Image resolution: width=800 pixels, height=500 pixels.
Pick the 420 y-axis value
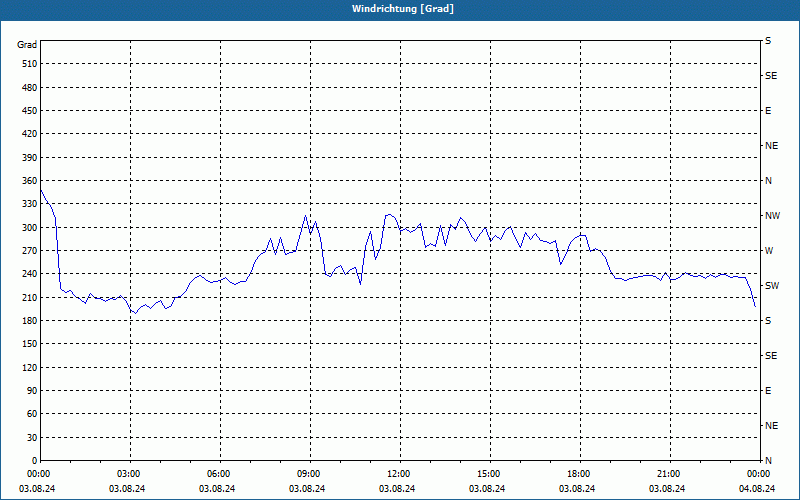(30, 134)
